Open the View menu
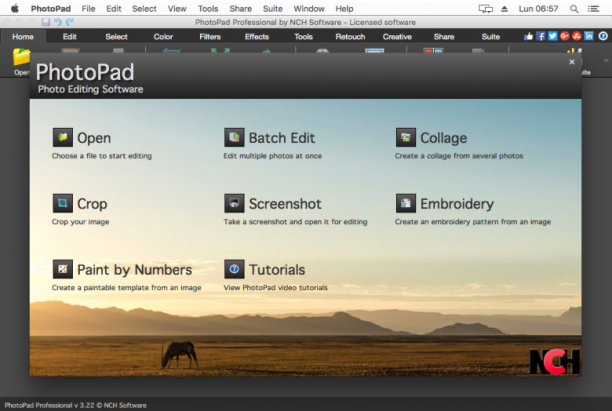Viewport: 612px width, 411px height. (x=177, y=9)
